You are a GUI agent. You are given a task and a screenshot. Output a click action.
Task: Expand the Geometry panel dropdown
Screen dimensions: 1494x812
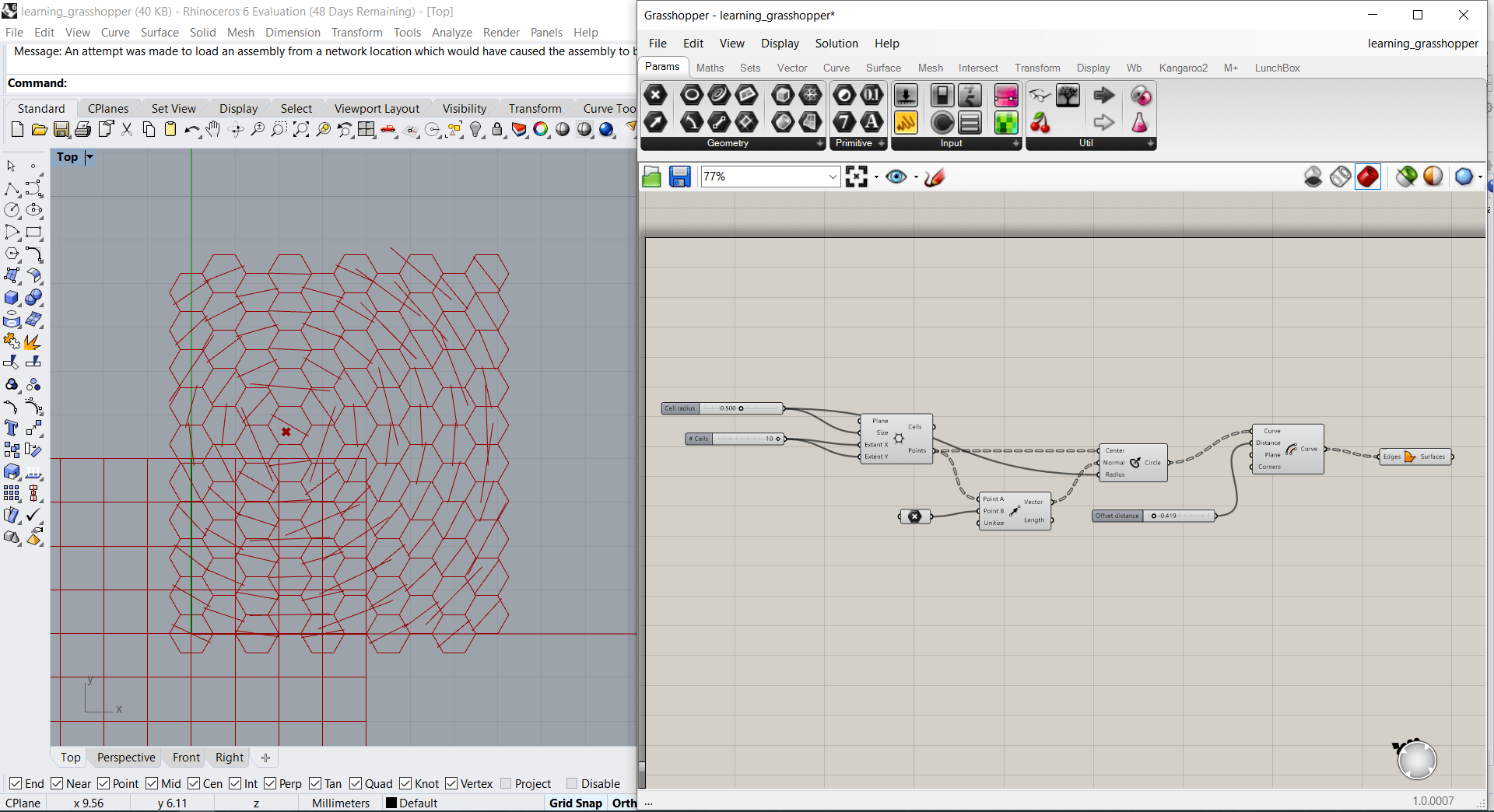click(x=819, y=144)
